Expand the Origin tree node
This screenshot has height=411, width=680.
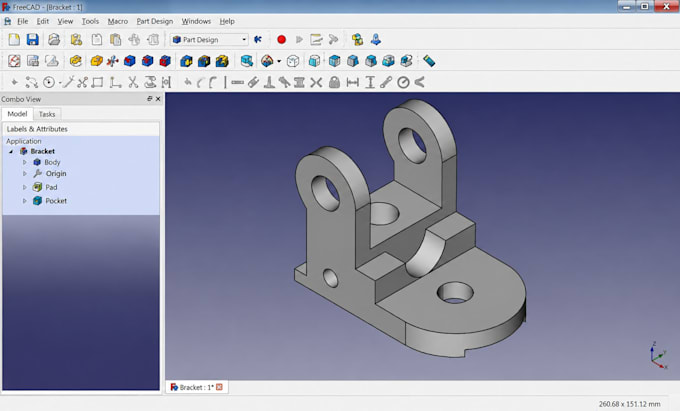(25, 173)
